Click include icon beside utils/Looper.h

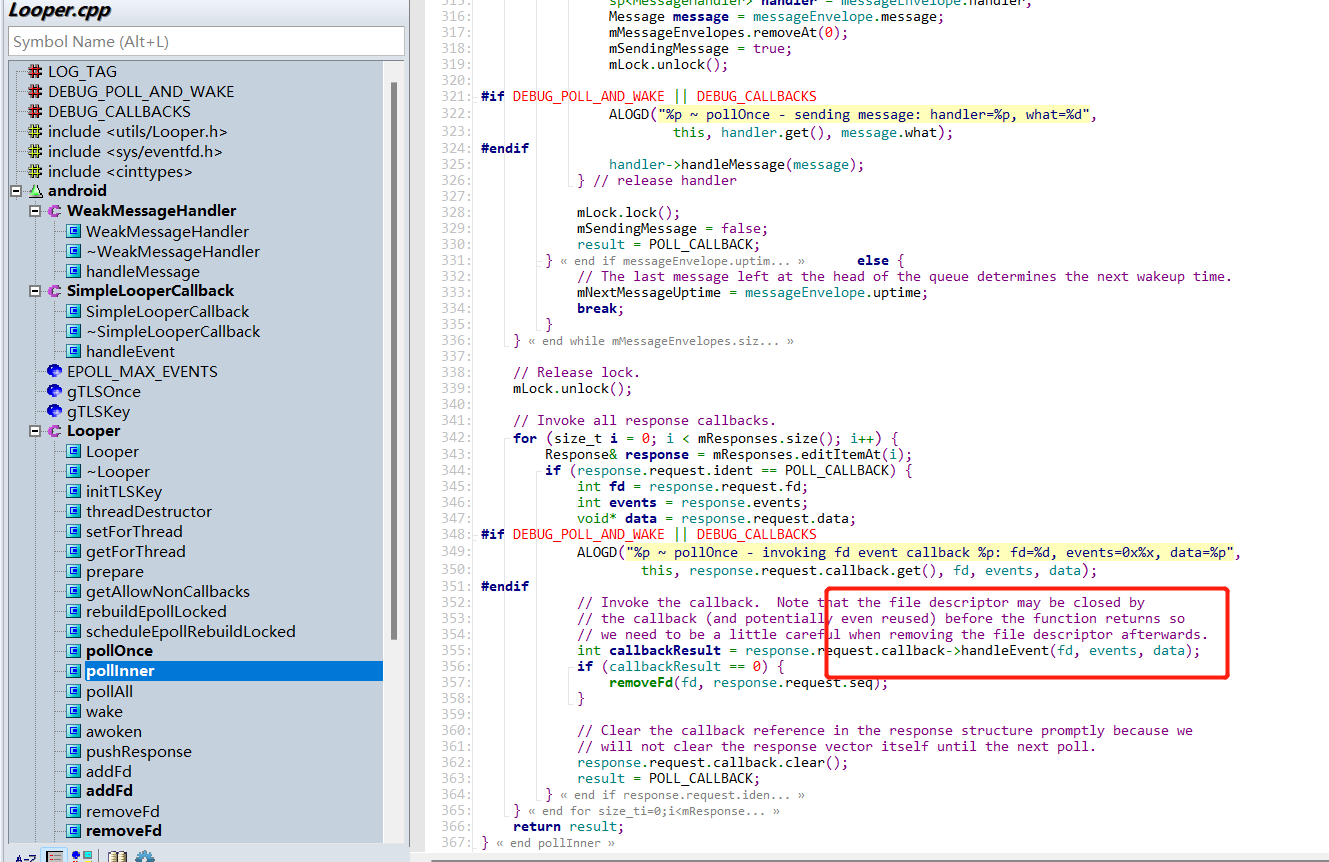pos(35,132)
